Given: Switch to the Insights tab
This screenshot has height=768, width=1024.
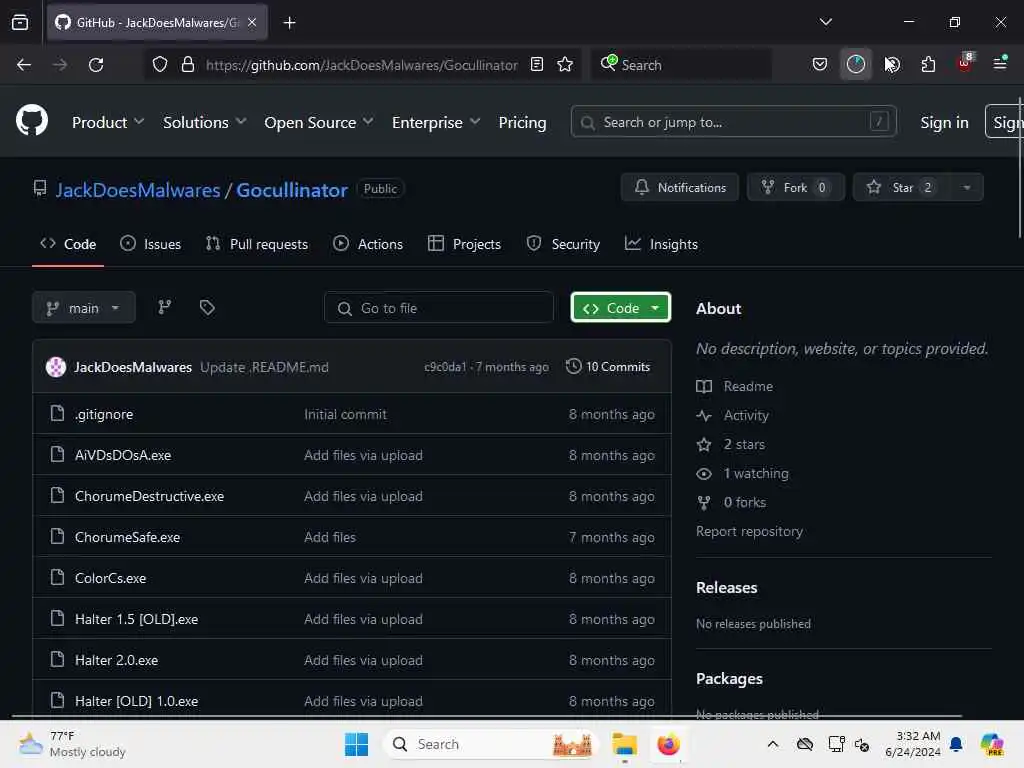Looking at the screenshot, I should (x=661, y=244).
